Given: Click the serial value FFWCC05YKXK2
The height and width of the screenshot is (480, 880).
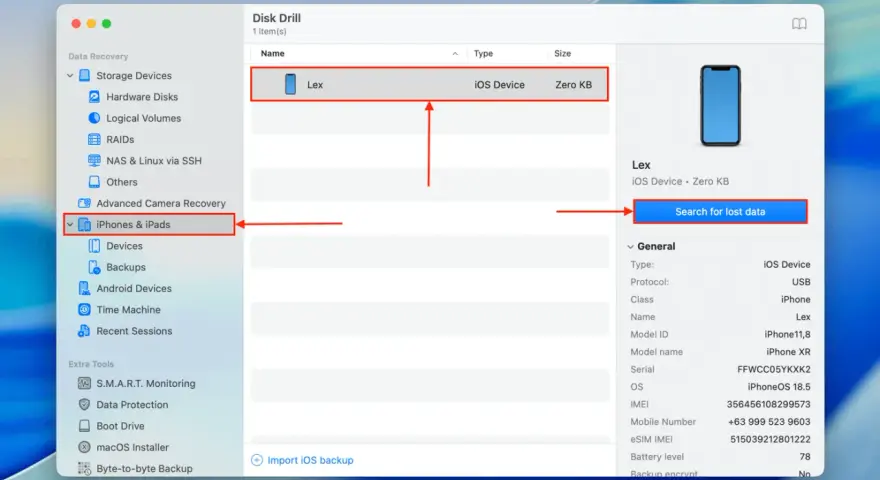Looking at the screenshot, I should coord(773,369).
